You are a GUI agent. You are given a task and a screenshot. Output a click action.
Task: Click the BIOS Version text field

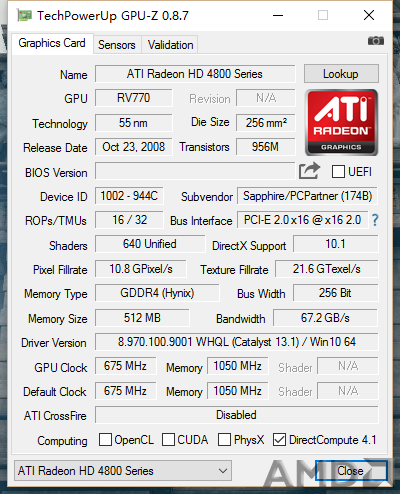tap(195, 171)
